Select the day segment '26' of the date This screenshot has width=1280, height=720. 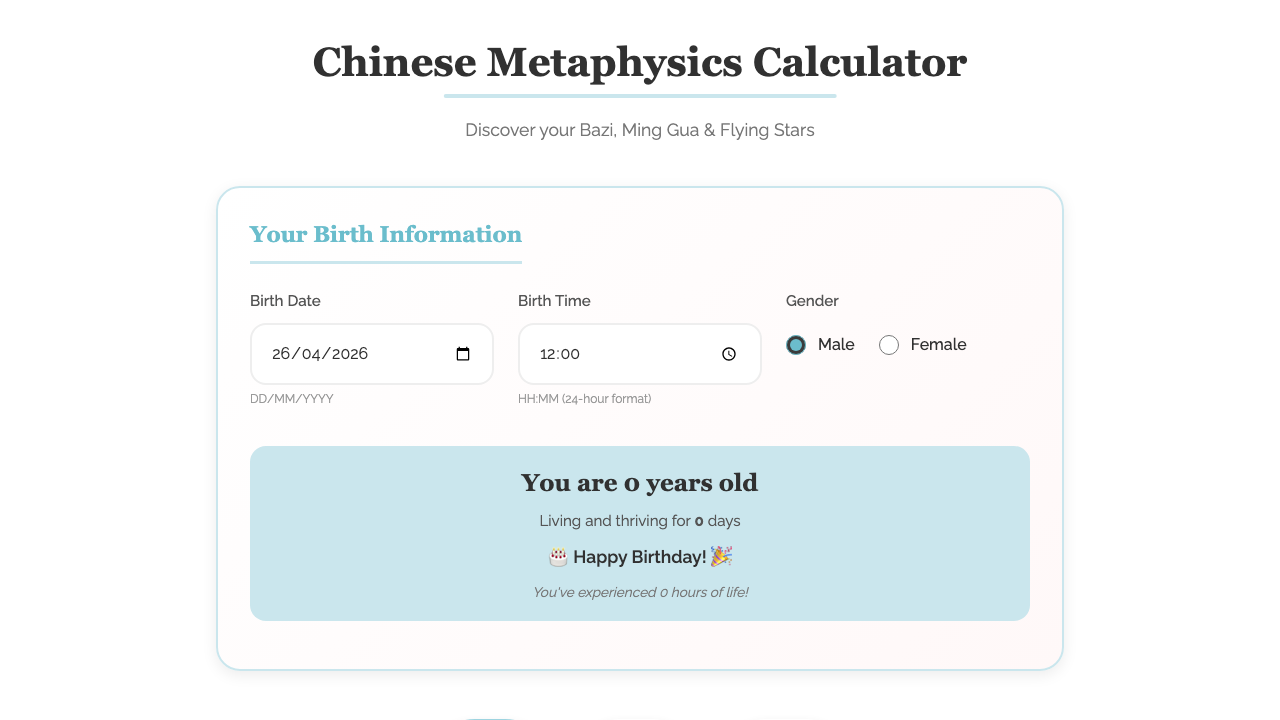click(280, 353)
